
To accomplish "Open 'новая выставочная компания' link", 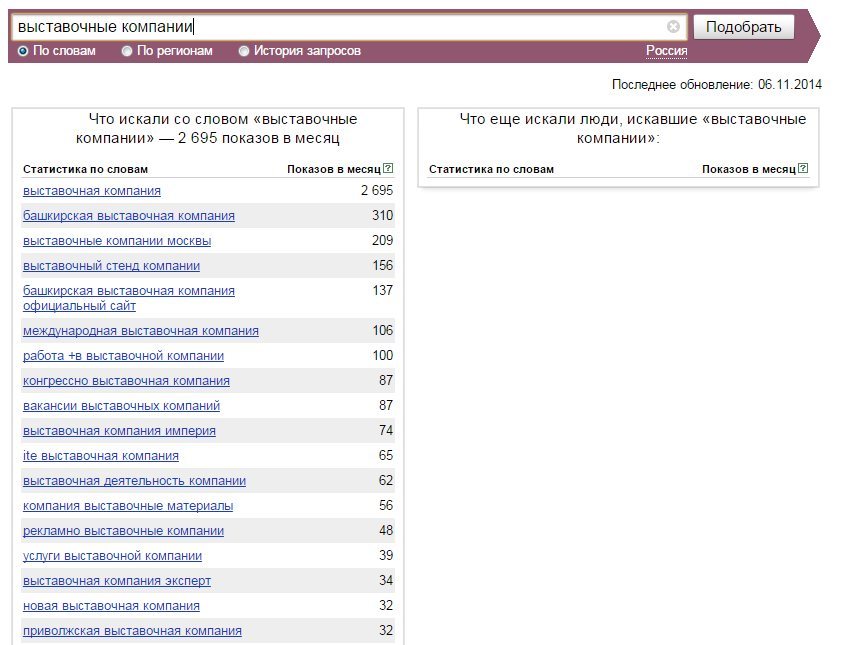I will click(111, 606).
